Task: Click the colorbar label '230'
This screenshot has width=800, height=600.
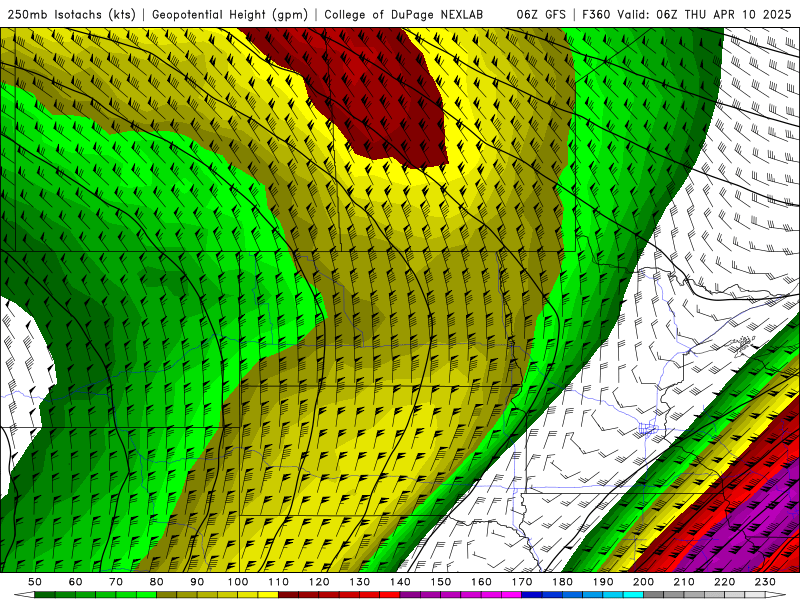Action: tap(765, 582)
